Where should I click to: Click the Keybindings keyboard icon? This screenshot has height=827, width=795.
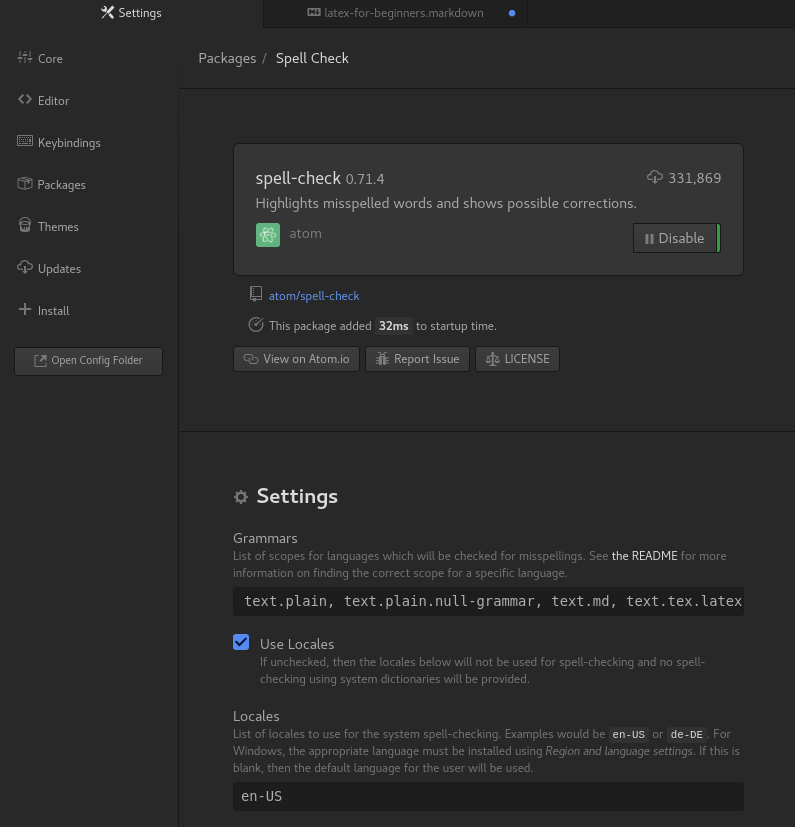25,141
